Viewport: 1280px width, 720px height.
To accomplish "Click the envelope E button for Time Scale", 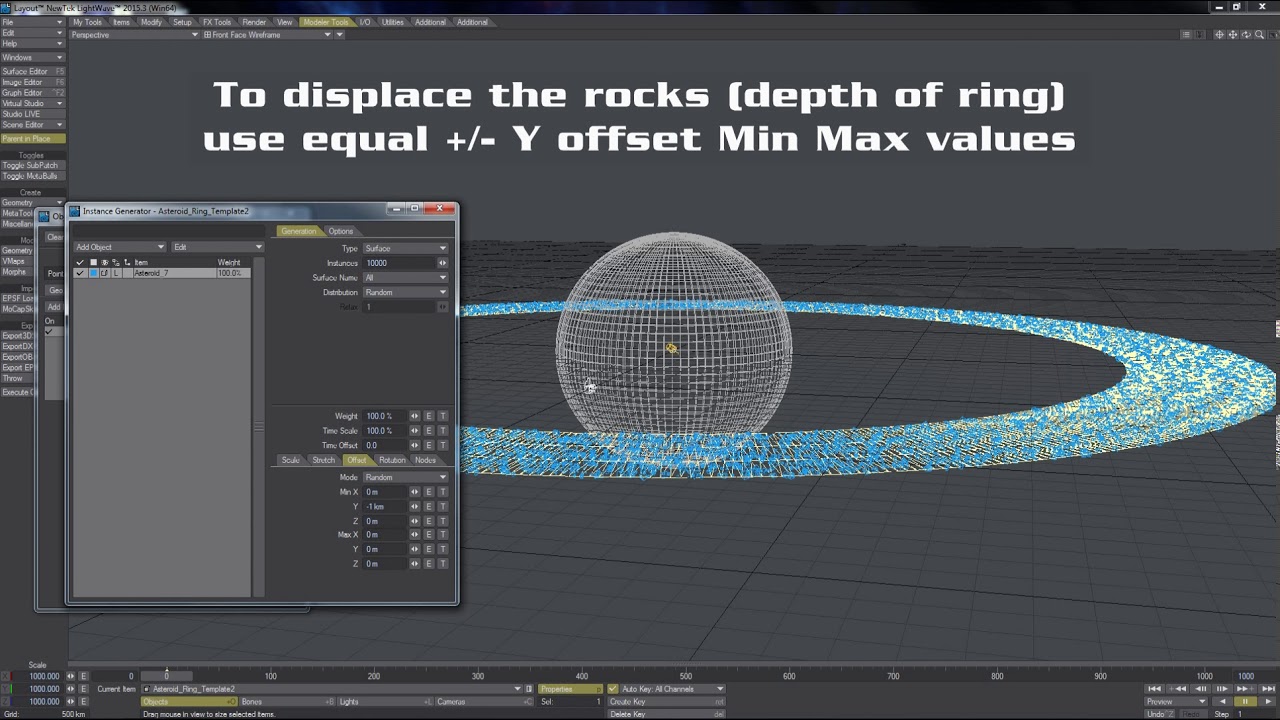I will (429, 431).
